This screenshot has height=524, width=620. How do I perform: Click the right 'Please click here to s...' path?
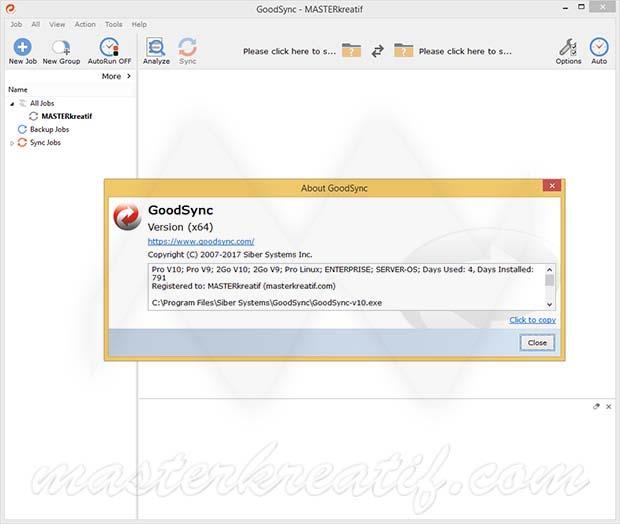465,51
